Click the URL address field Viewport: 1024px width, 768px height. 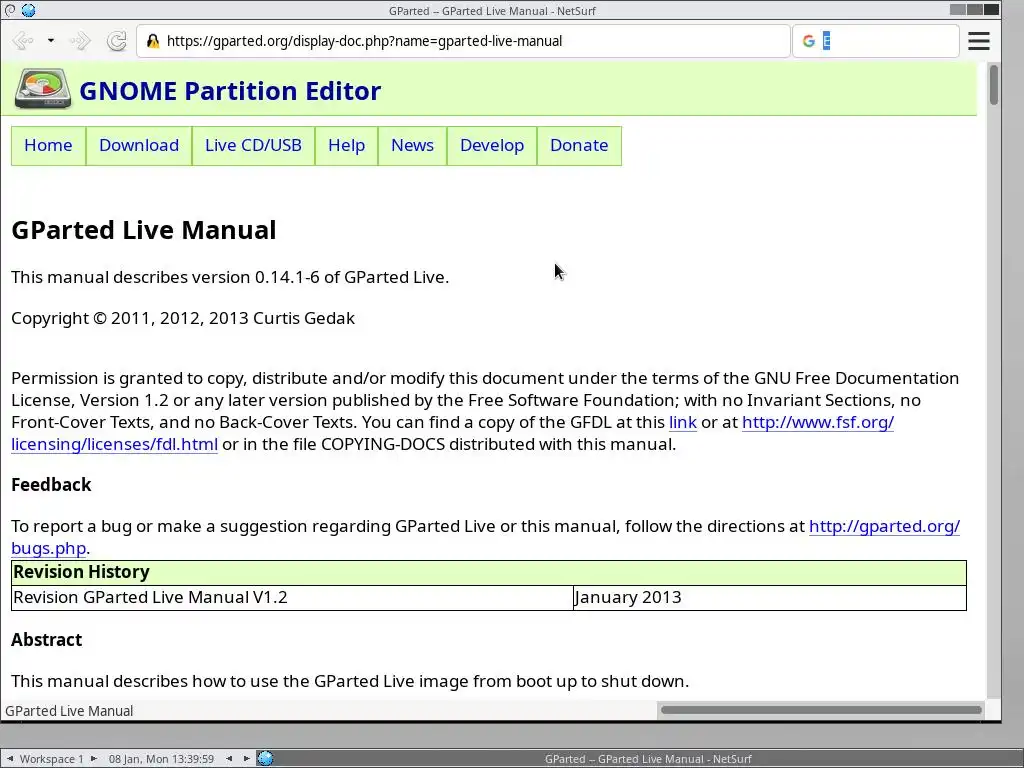463,41
